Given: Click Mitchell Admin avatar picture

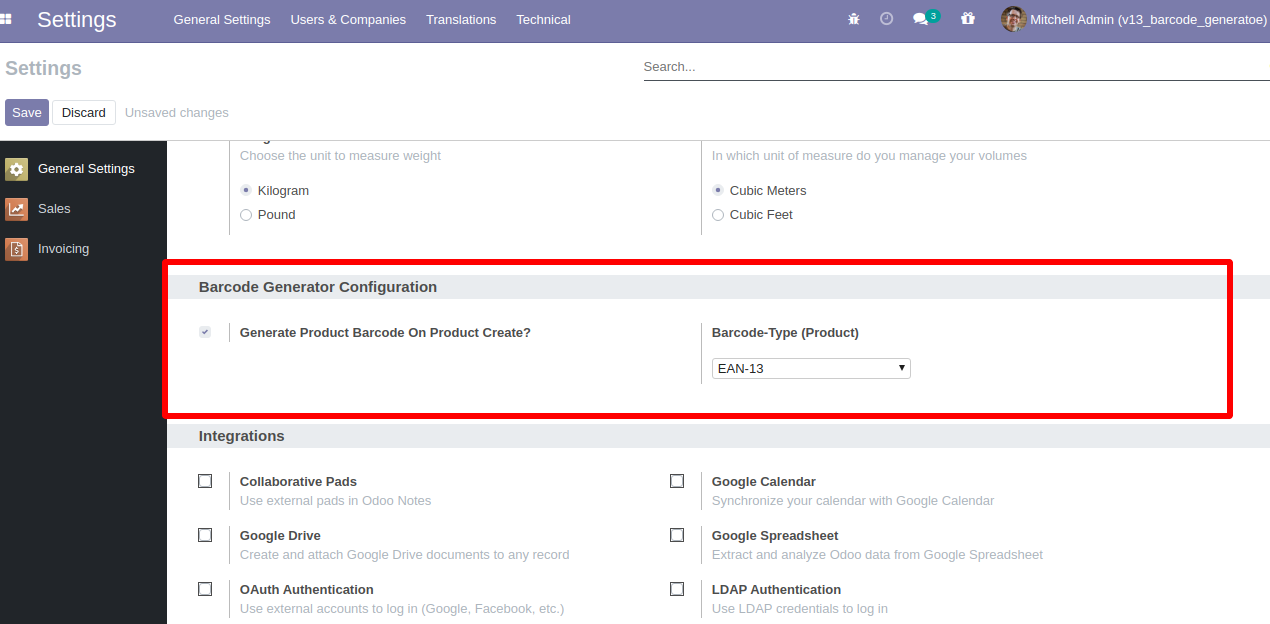Looking at the screenshot, I should [x=1013, y=19].
